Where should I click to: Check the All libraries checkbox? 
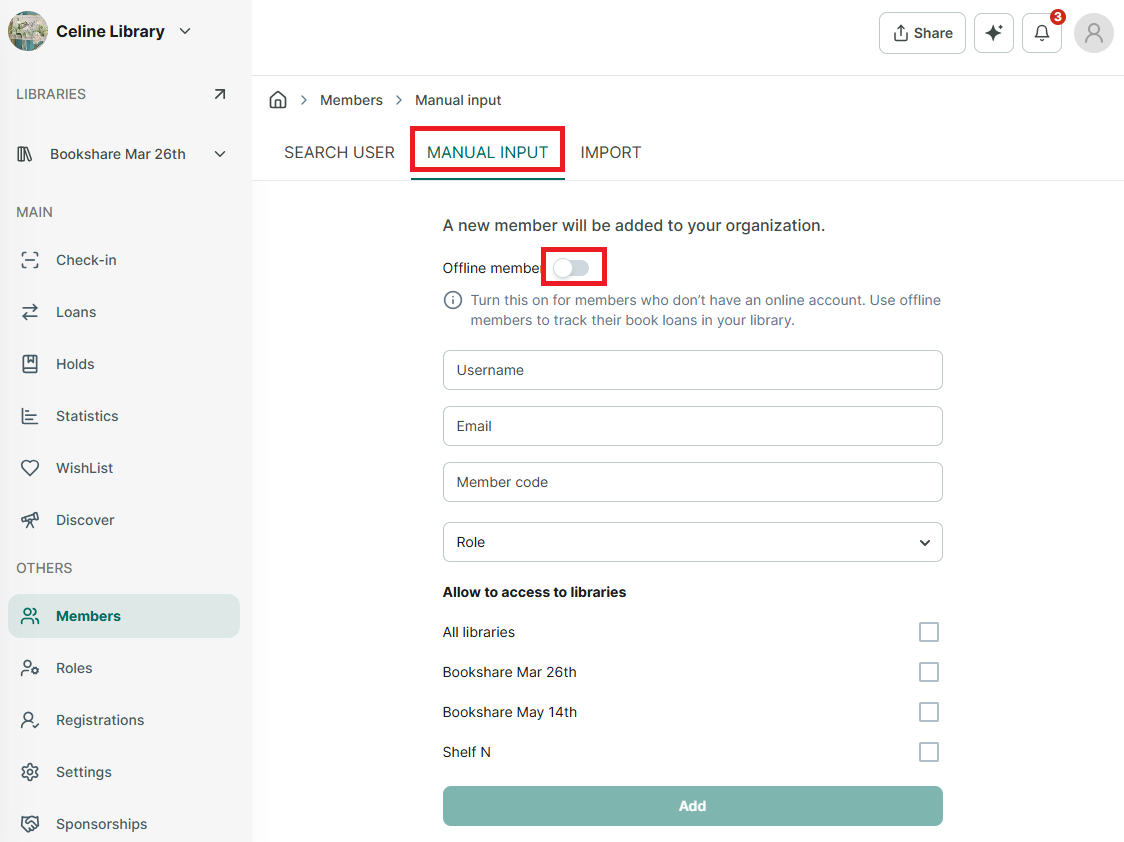[x=929, y=632]
